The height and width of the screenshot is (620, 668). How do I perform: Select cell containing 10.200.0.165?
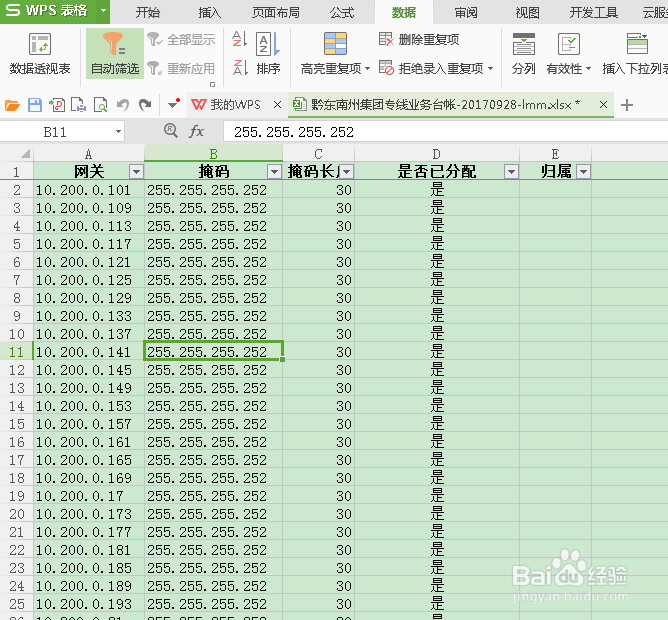pos(89,460)
